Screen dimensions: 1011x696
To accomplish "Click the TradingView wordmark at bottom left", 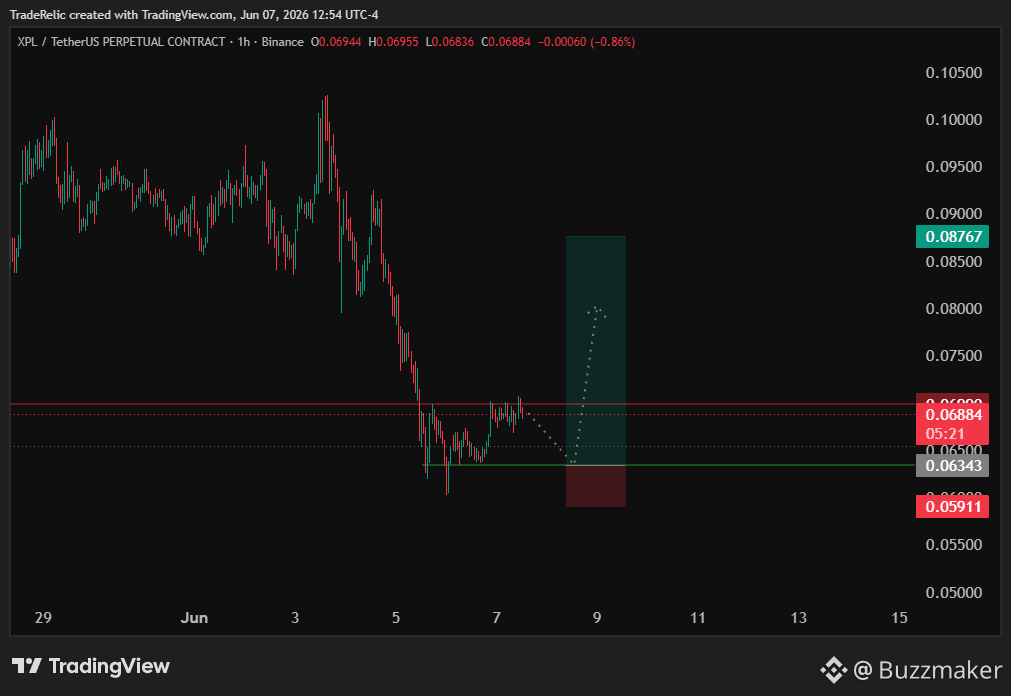I will click(x=109, y=666).
